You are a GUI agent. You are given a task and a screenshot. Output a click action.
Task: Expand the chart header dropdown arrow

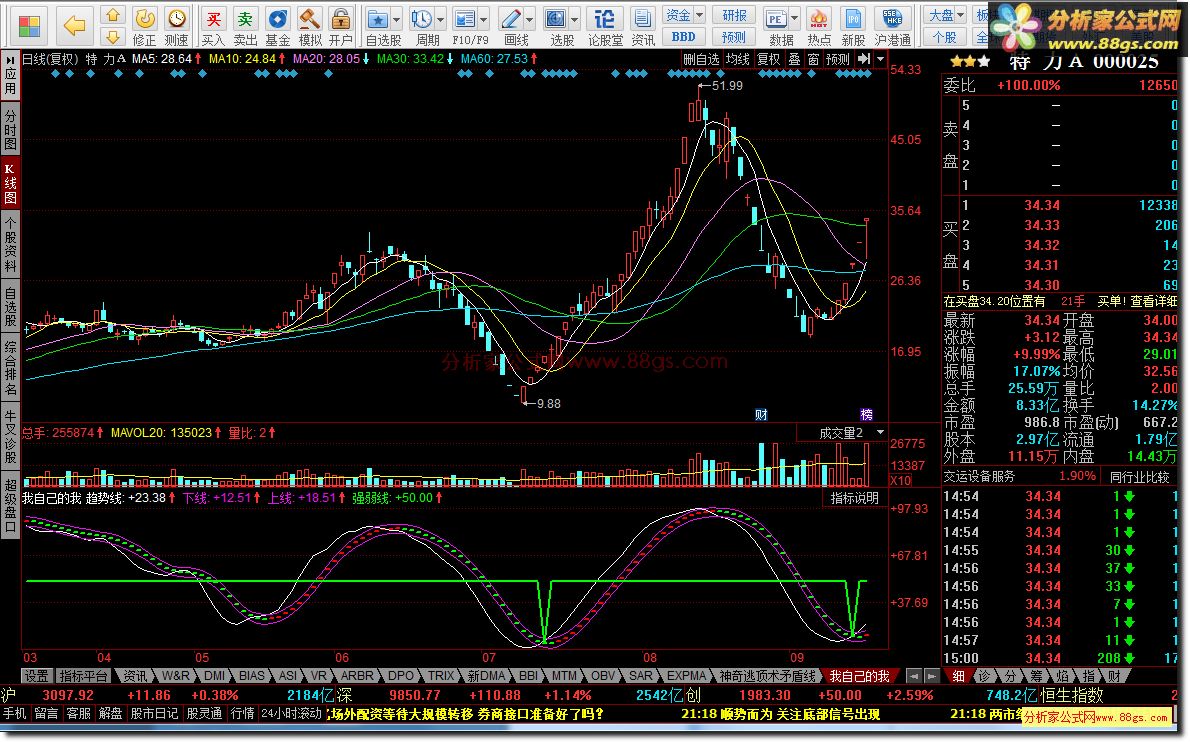pyautogui.click(x=880, y=58)
